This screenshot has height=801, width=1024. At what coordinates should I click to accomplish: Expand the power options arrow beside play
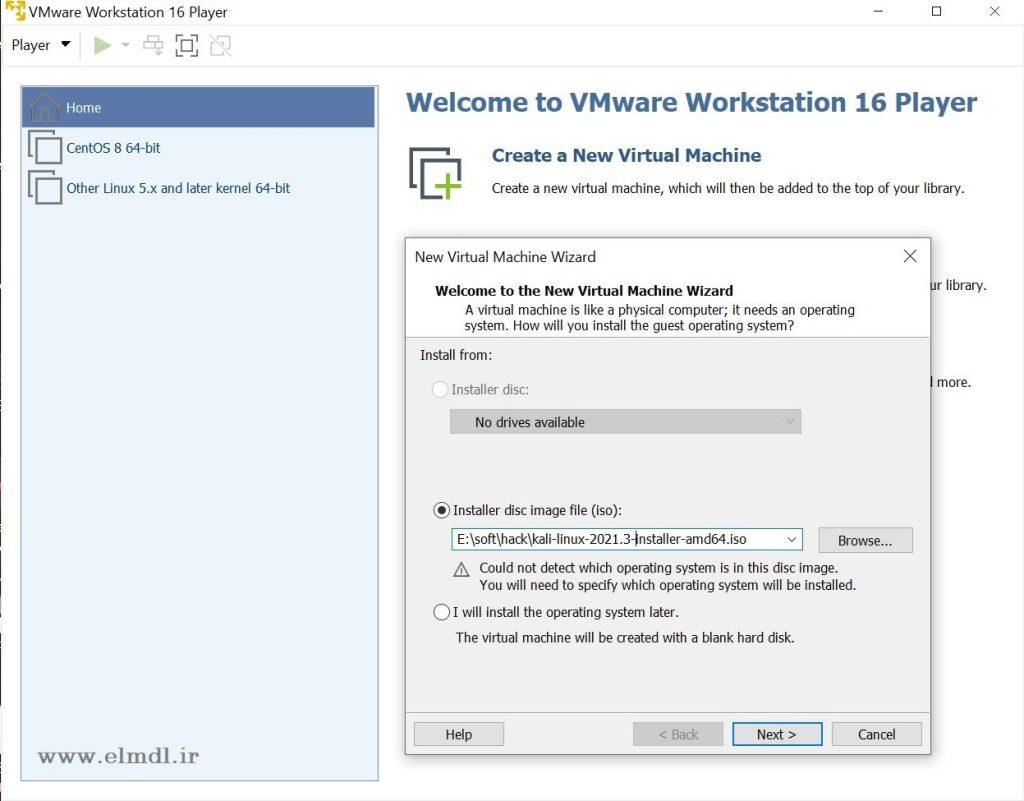(x=126, y=45)
